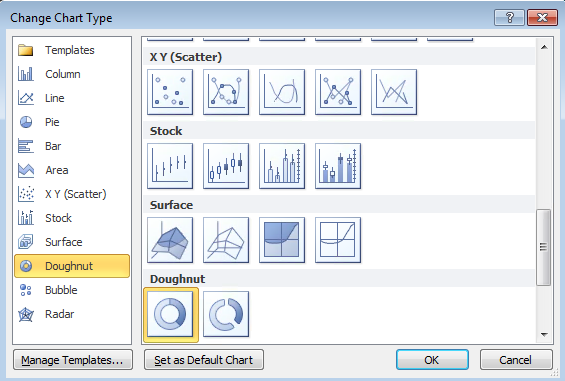Choose Scatter with Smooth Lines and Markers

[226, 92]
